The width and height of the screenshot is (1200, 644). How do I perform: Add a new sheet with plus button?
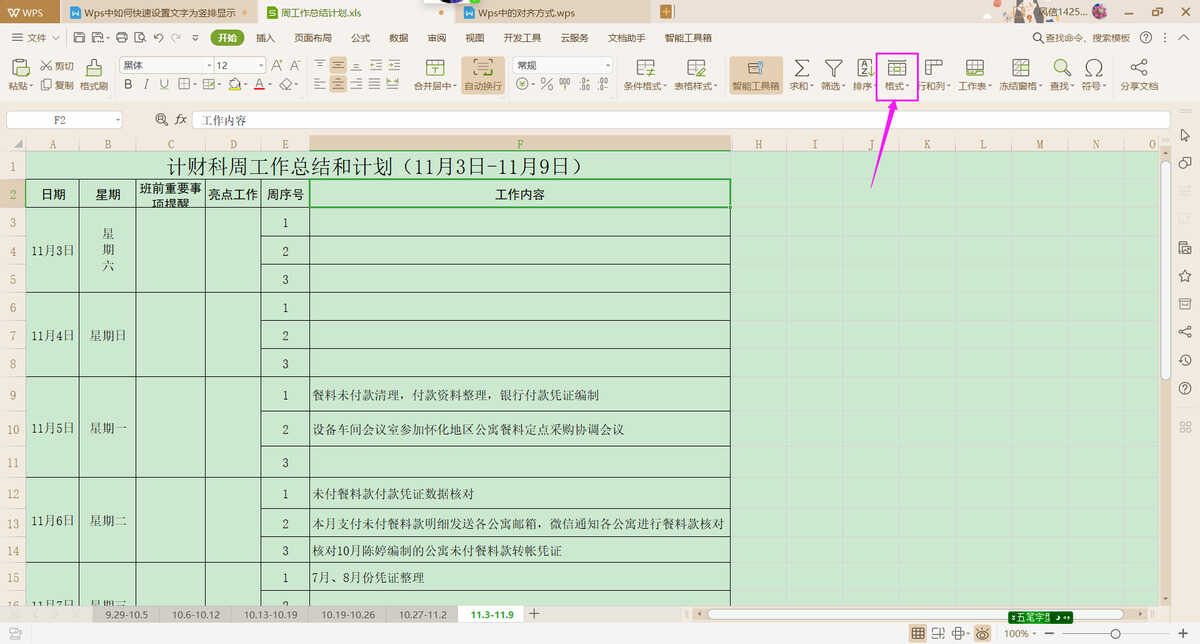point(534,614)
